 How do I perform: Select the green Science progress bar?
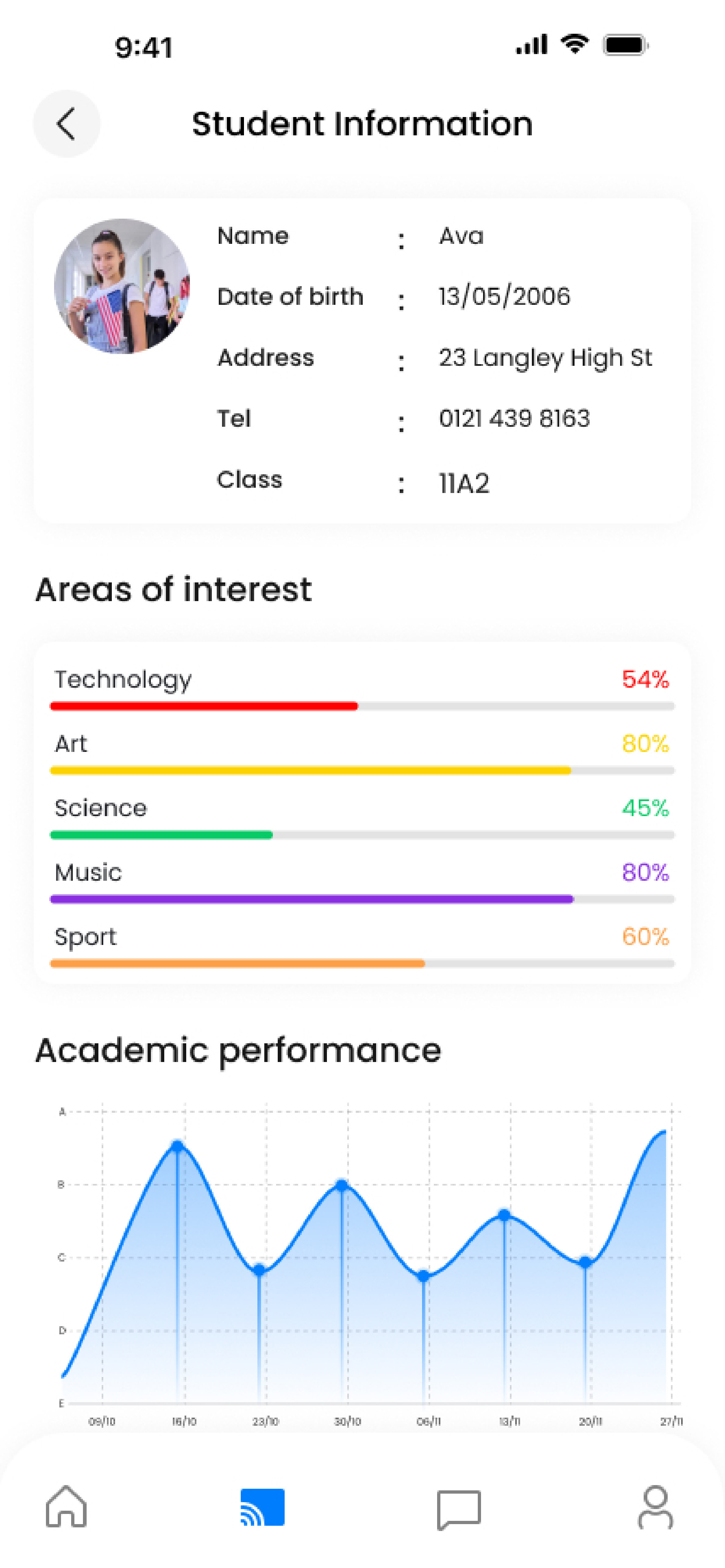[161, 834]
